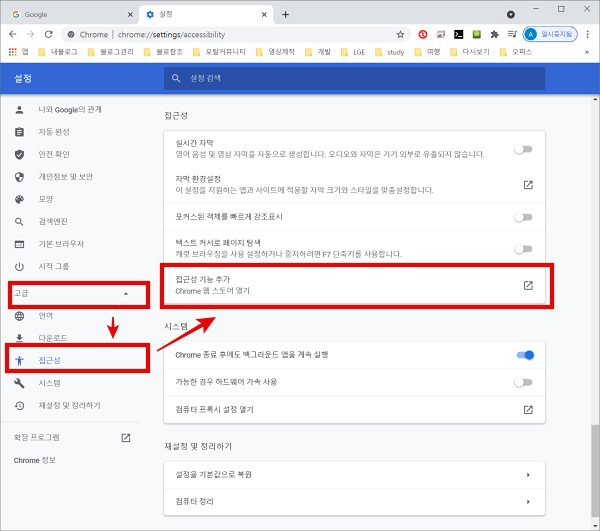Click the forward navigation arrow
This screenshot has height=531, width=600.
[x=31, y=34]
